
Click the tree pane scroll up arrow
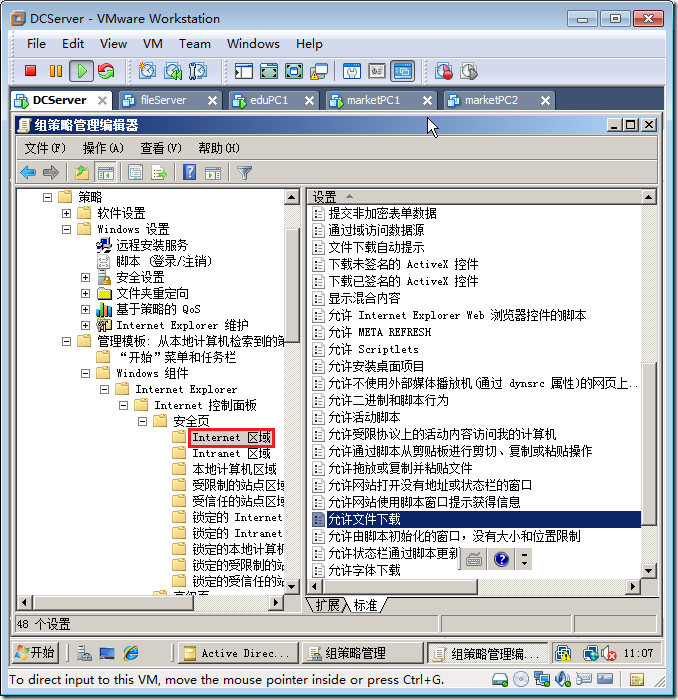click(x=291, y=197)
